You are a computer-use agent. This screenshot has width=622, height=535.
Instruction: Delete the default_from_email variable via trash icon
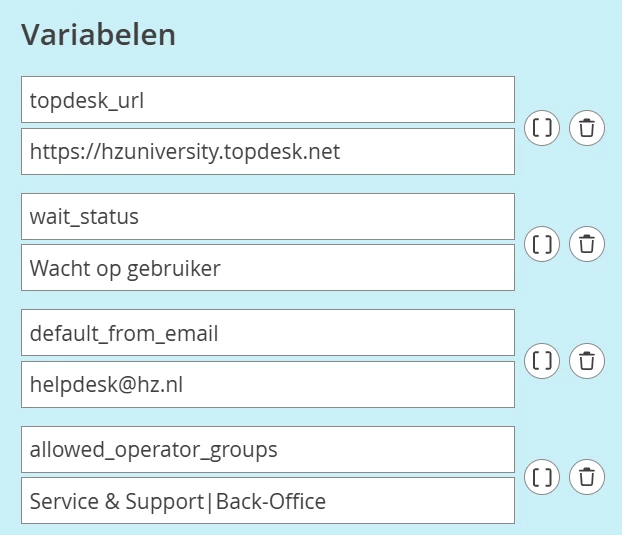click(x=587, y=361)
